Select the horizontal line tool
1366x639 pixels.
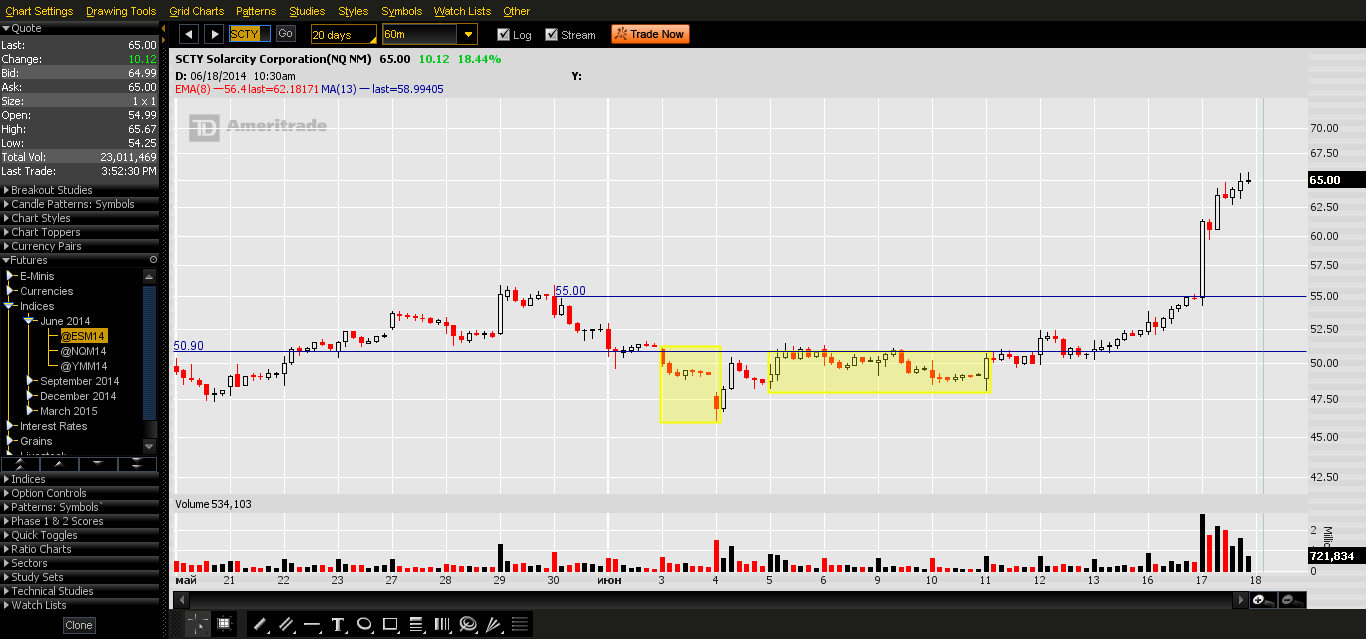point(311,624)
